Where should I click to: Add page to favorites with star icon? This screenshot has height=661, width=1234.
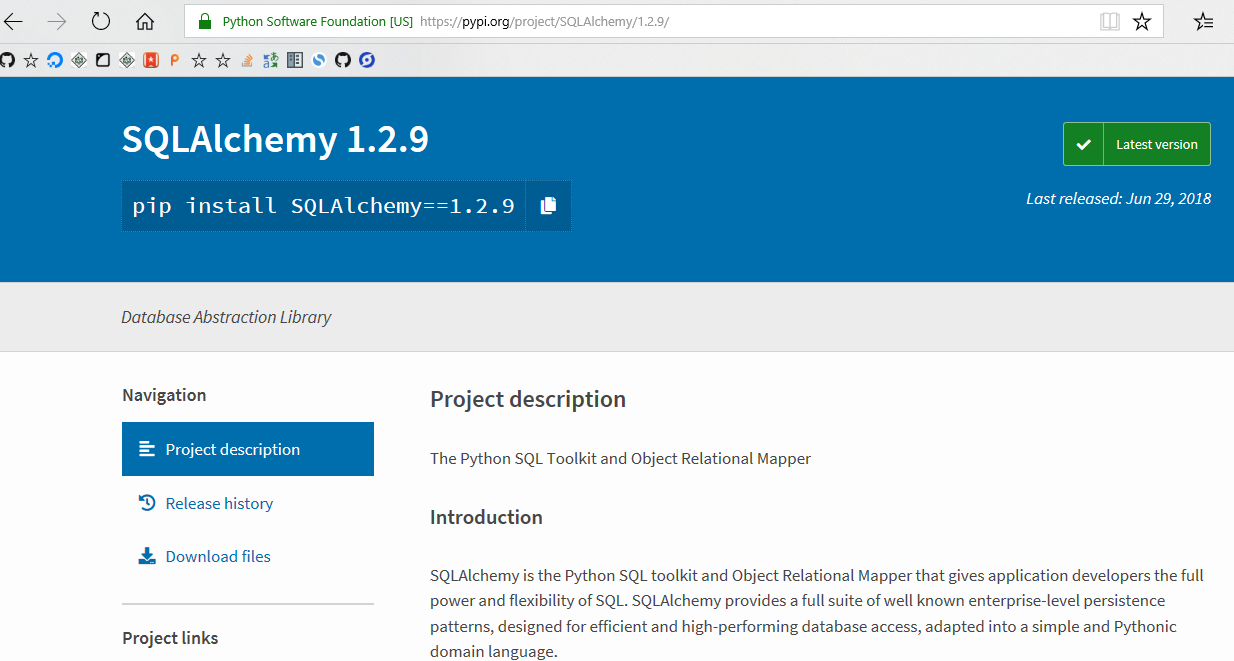pos(1142,21)
